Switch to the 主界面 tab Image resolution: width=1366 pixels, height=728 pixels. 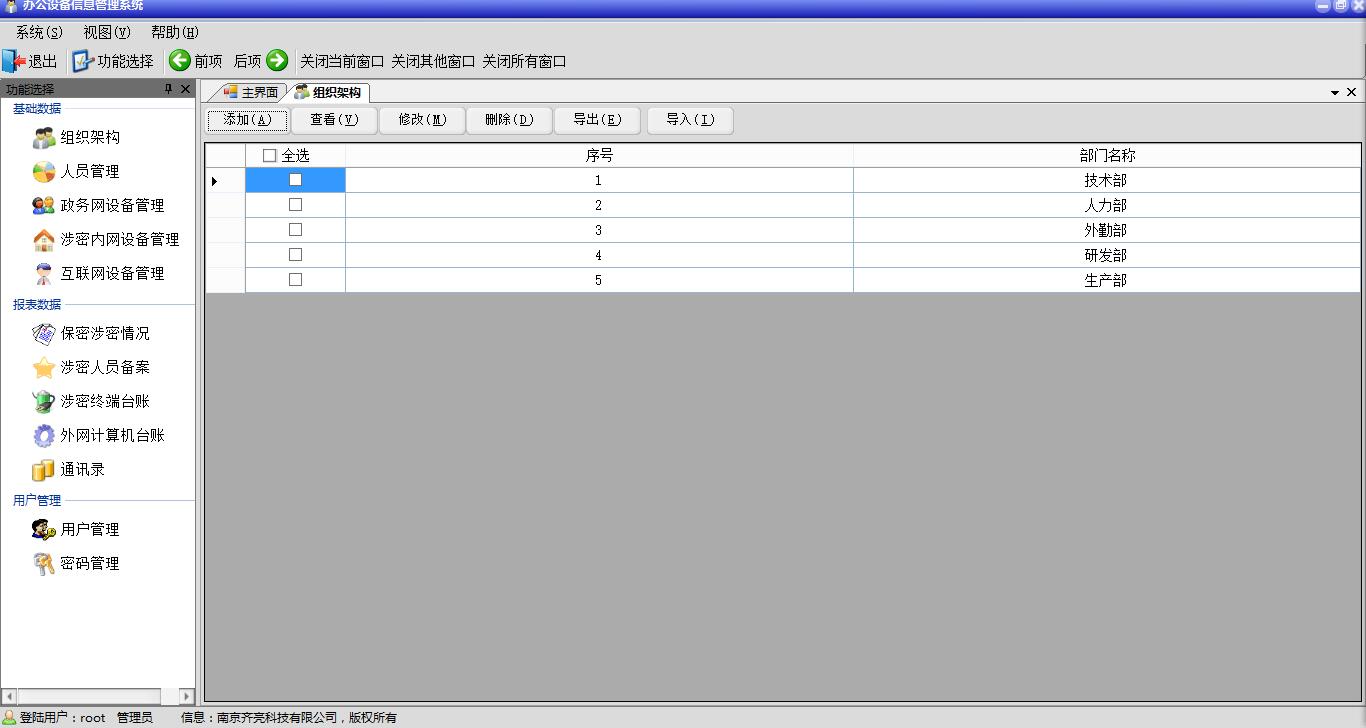[x=251, y=93]
